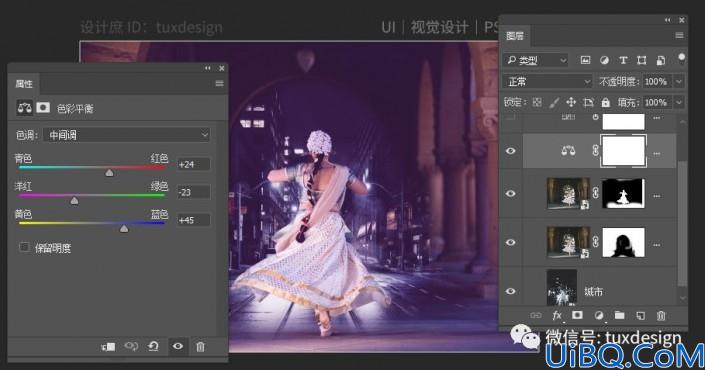Click the magenta-green slider handle

tap(75, 201)
